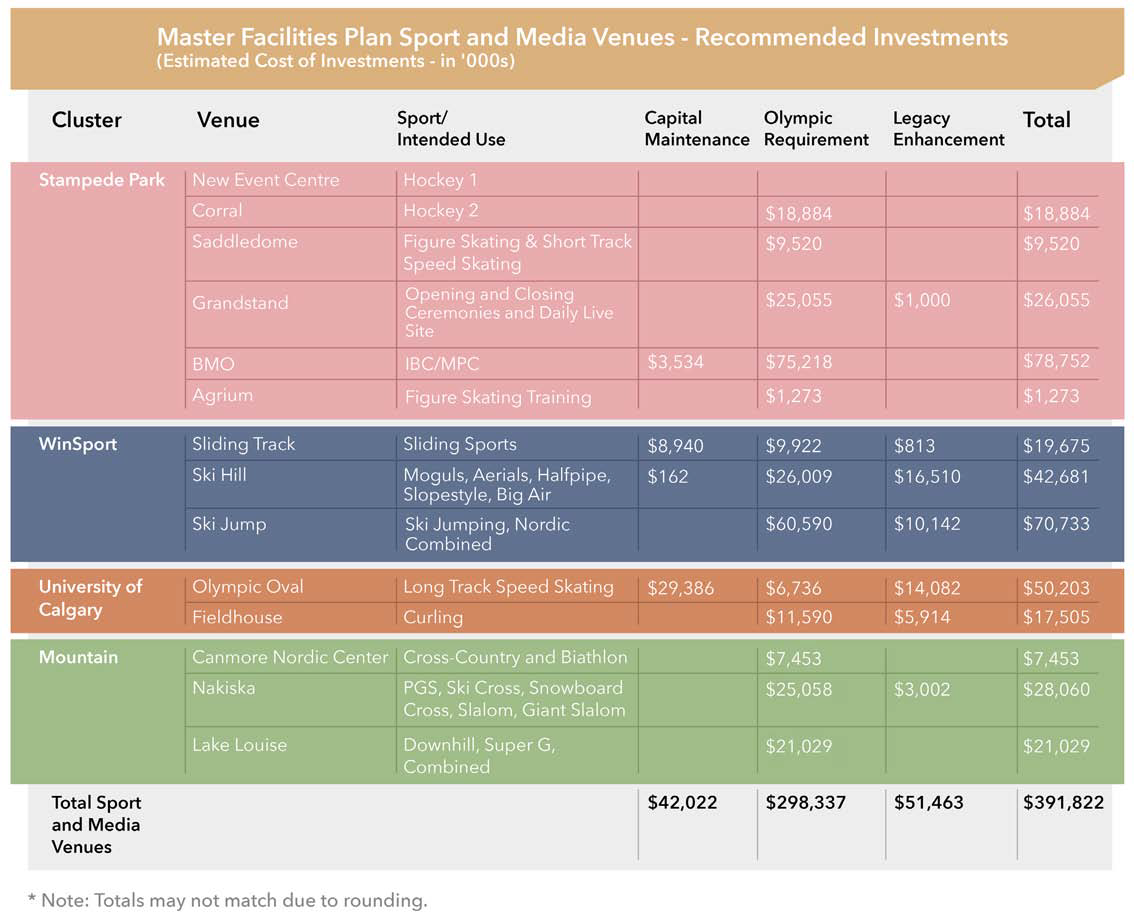Select the BMO total of $78,752

pos(1056,361)
